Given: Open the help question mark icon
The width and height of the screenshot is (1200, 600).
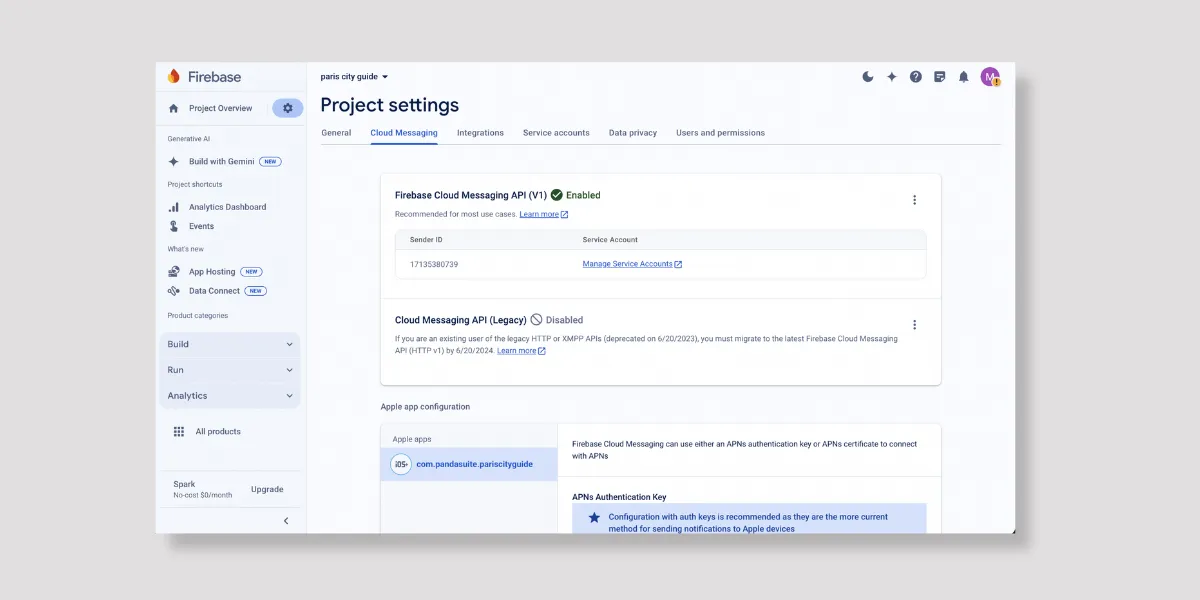Looking at the screenshot, I should (x=916, y=77).
